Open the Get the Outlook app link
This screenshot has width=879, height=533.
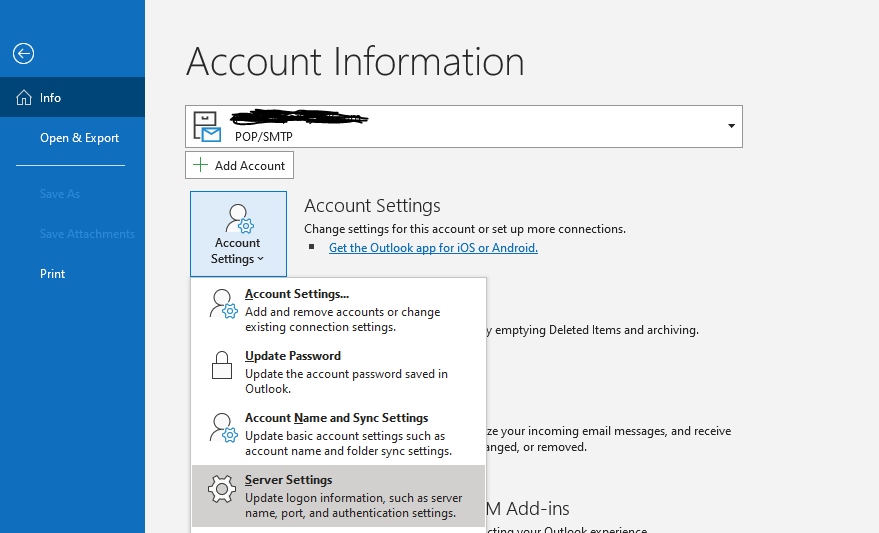click(433, 248)
